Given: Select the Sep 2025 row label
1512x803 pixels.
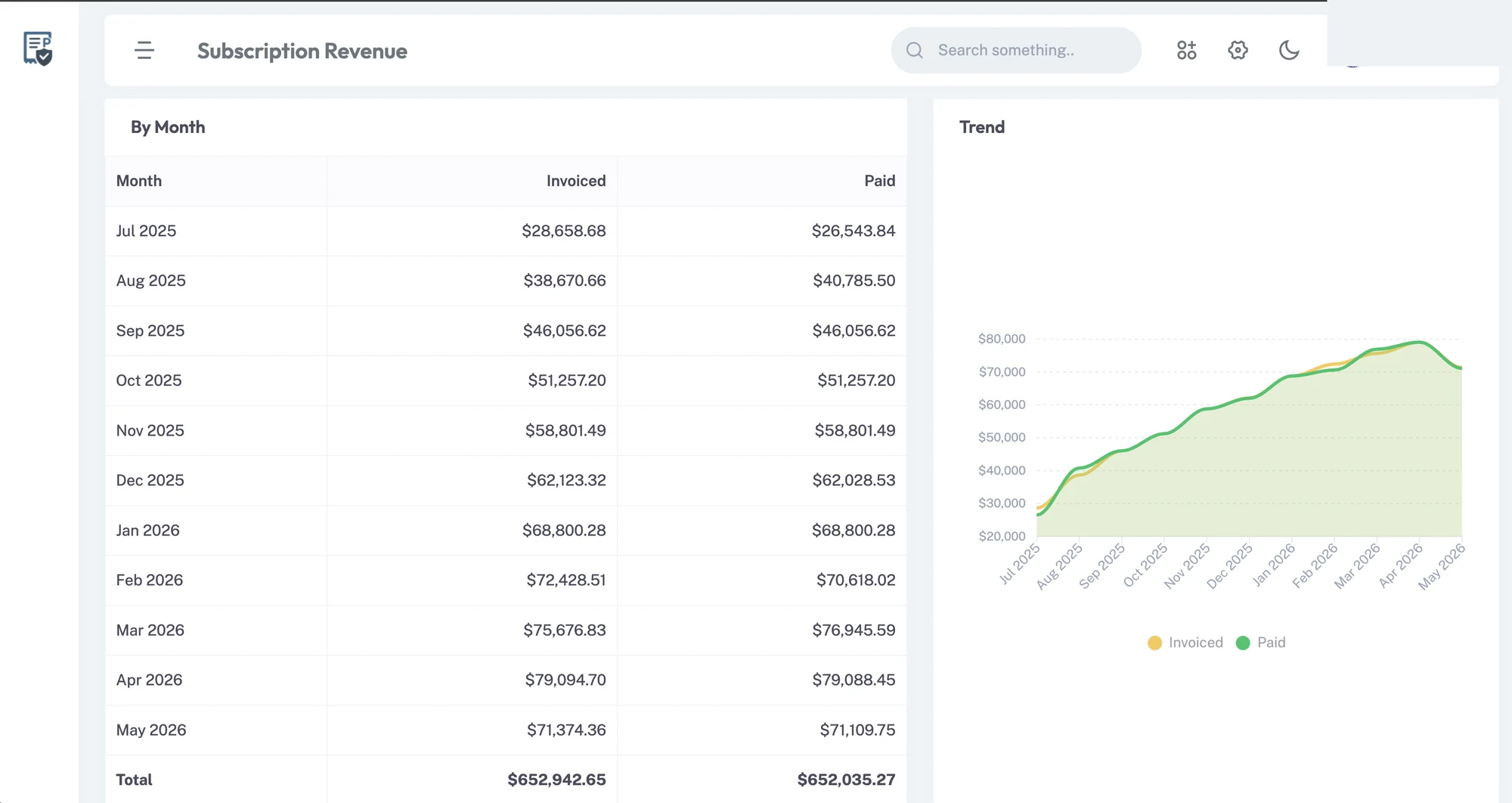Looking at the screenshot, I should pyautogui.click(x=150, y=330).
